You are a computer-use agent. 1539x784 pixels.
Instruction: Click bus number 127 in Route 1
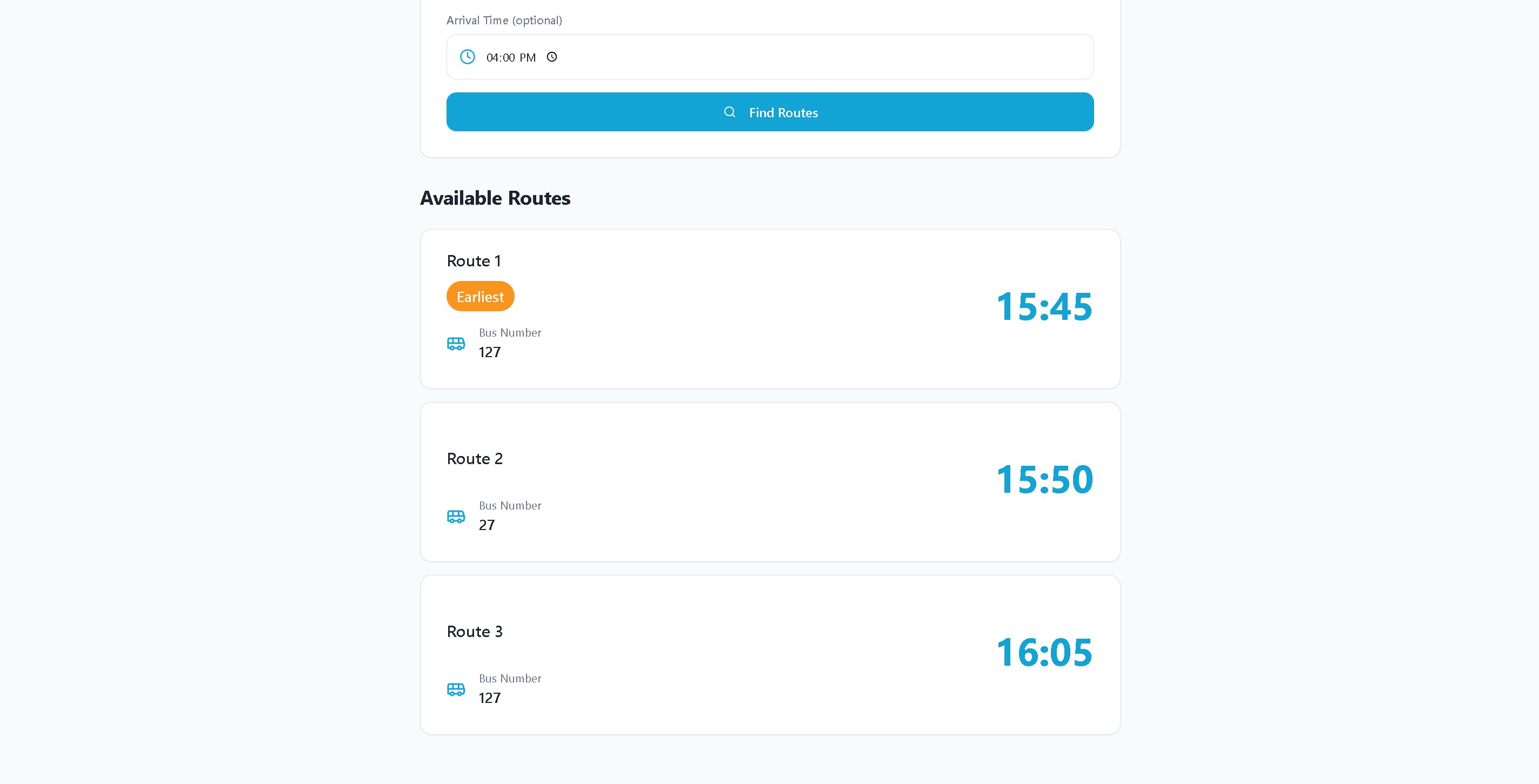coord(489,352)
